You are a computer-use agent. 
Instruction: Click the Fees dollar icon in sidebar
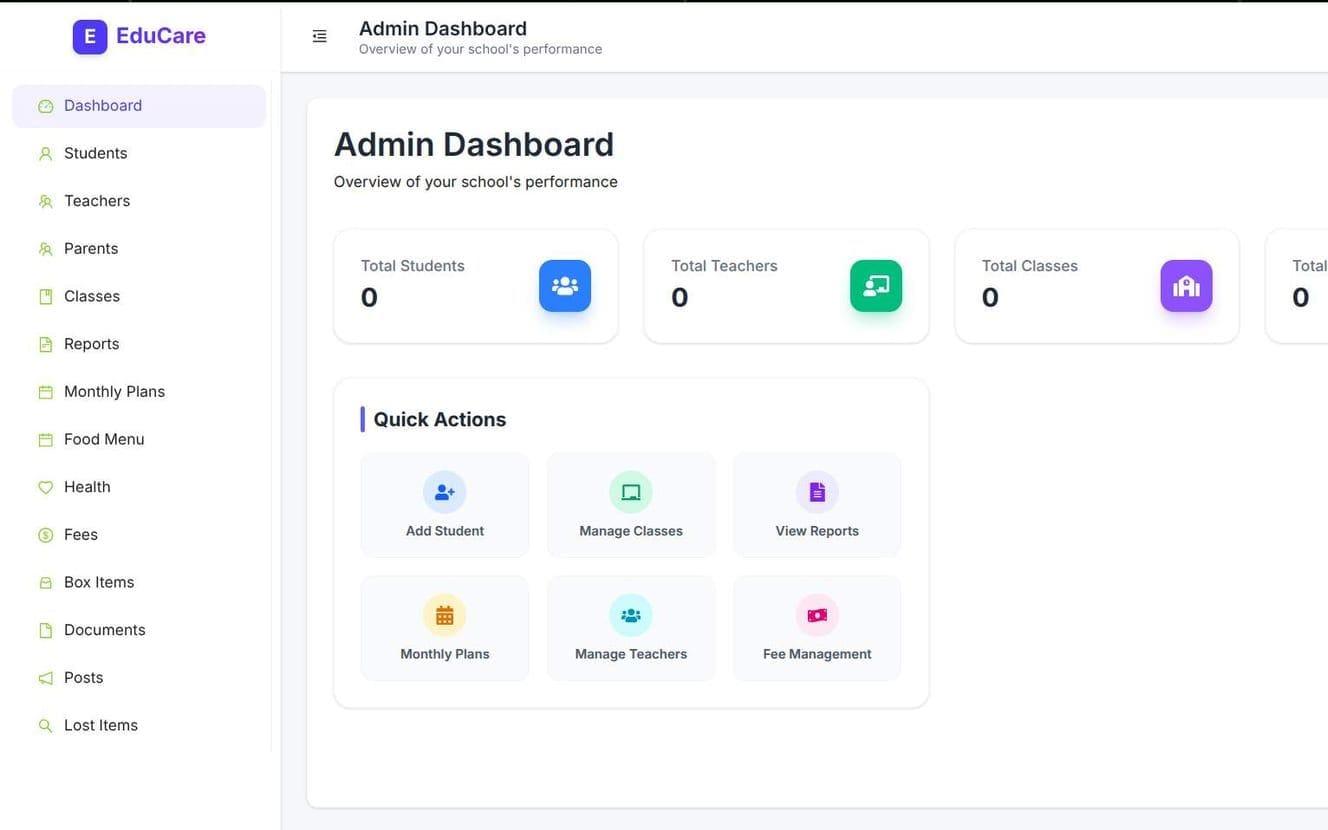(x=45, y=535)
